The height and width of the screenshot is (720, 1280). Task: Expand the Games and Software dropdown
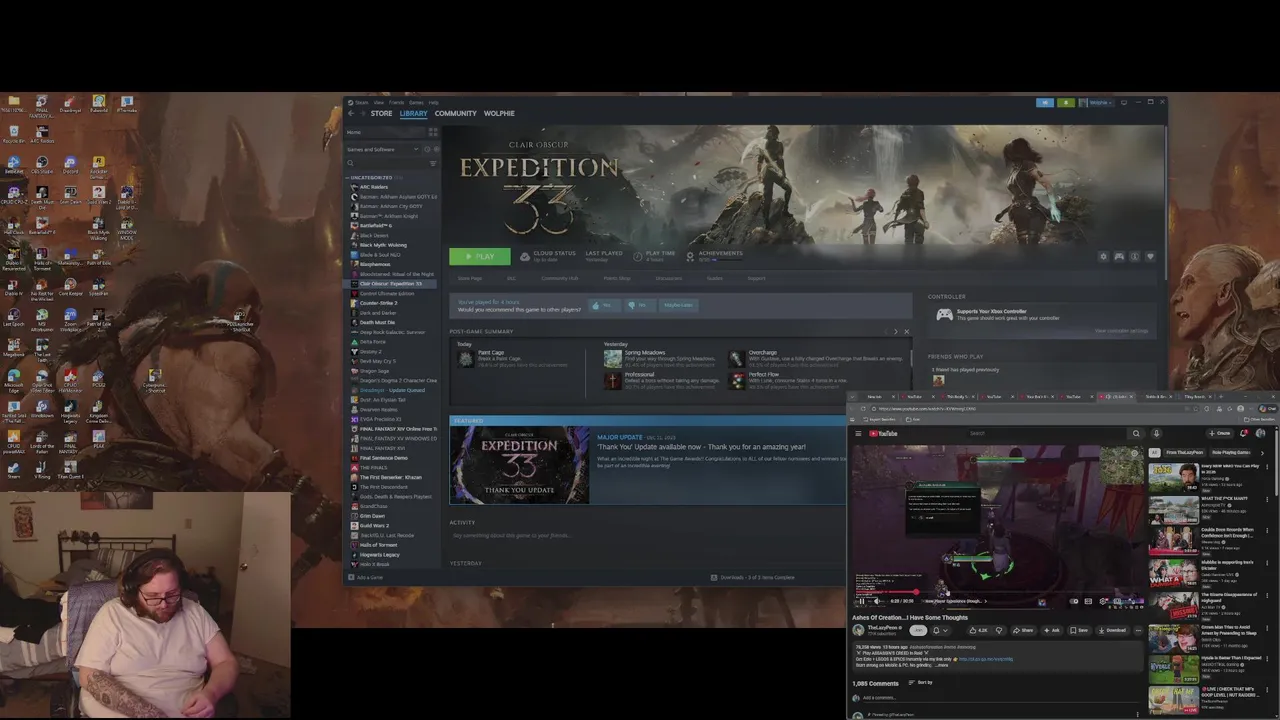click(383, 149)
